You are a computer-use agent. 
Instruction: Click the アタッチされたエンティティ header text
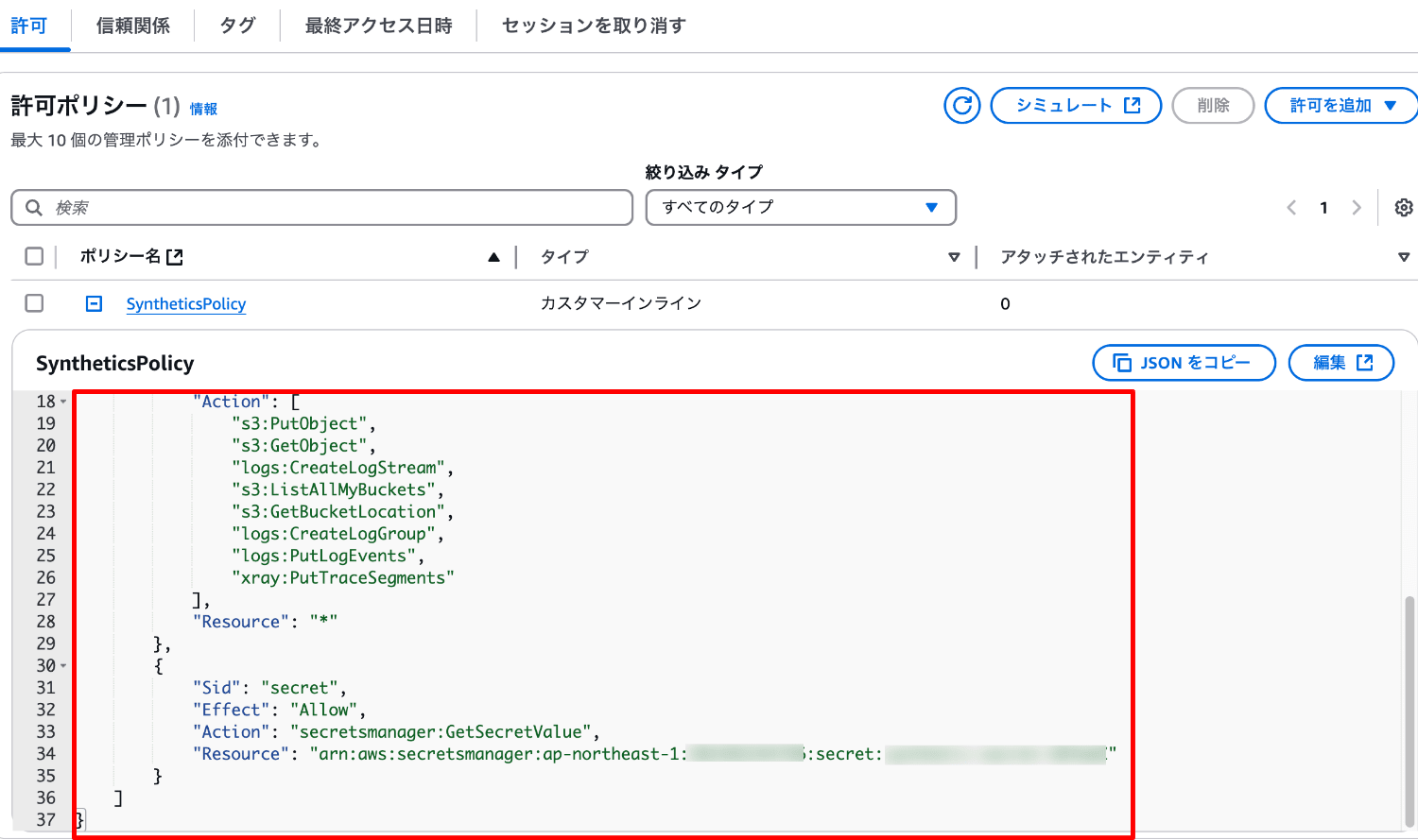click(1104, 256)
